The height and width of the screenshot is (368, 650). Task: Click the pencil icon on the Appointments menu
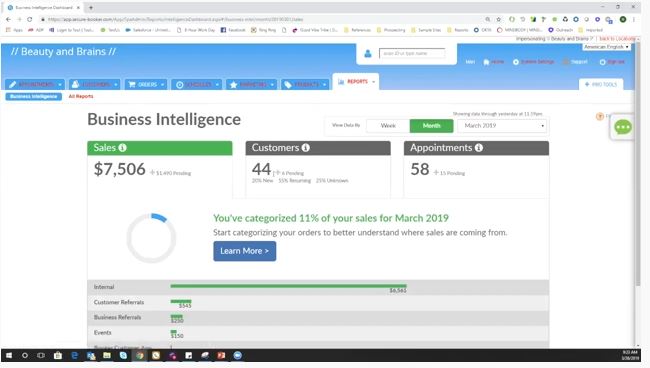click(x=13, y=85)
